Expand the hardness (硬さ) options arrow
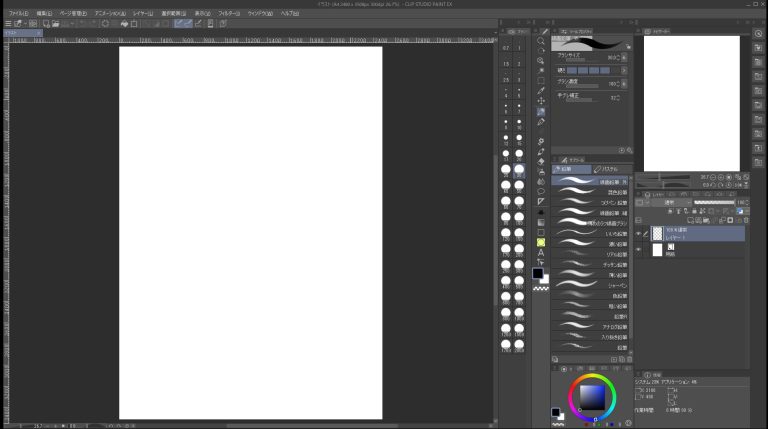The image size is (768, 429). (624, 70)
